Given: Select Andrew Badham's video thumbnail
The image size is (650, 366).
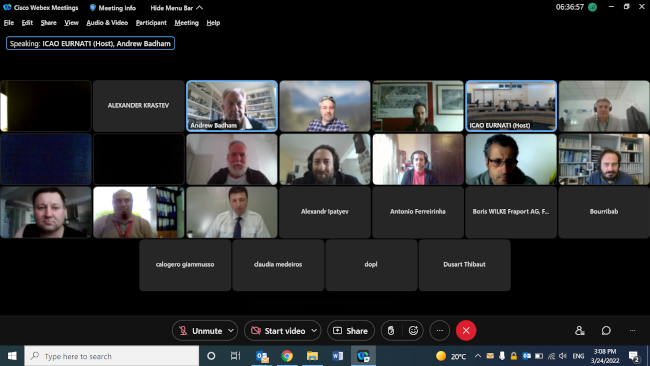Looking at the screenshot, I should (232, 106).
